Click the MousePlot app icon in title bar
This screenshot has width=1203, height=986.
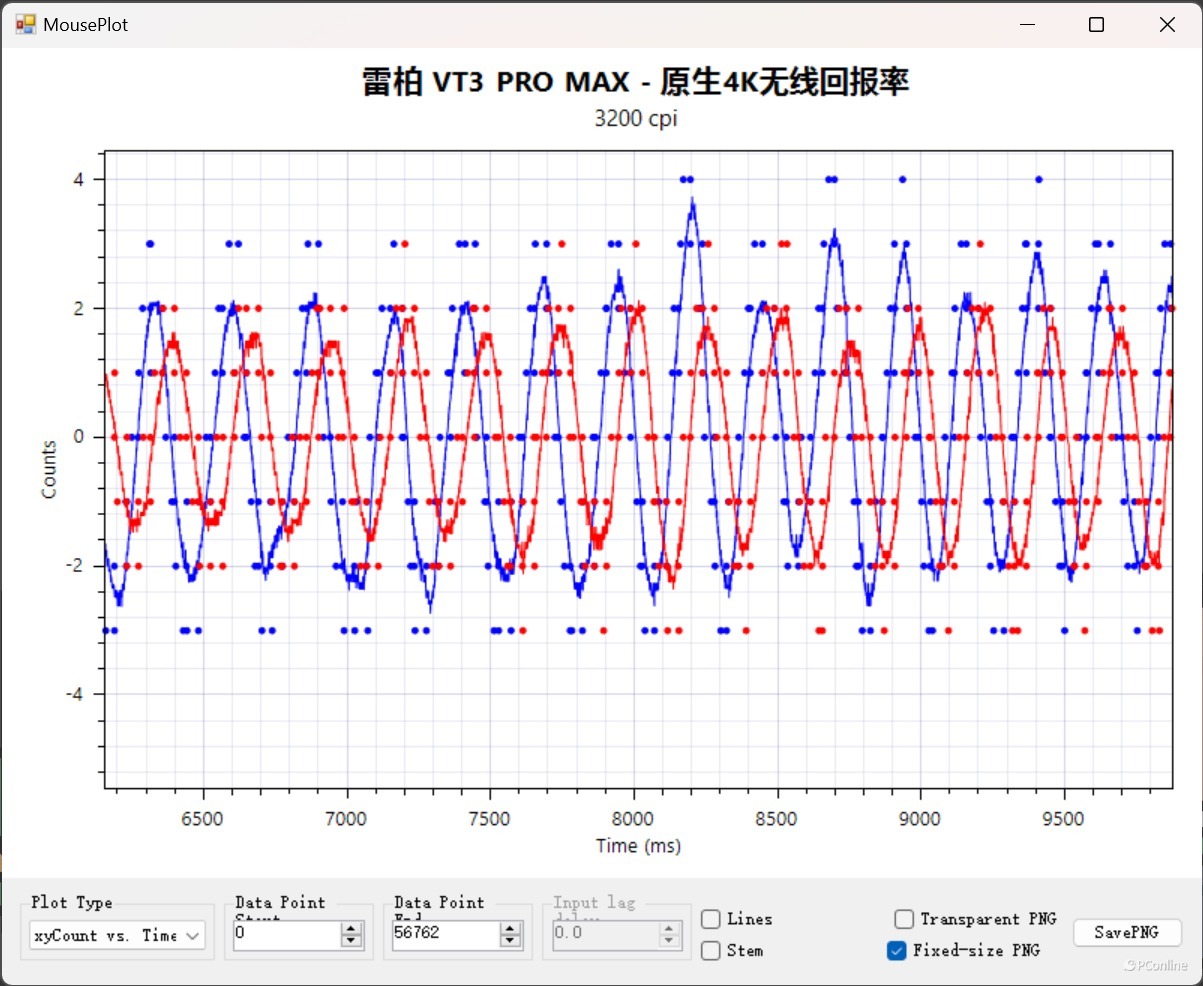coord(25,24)
